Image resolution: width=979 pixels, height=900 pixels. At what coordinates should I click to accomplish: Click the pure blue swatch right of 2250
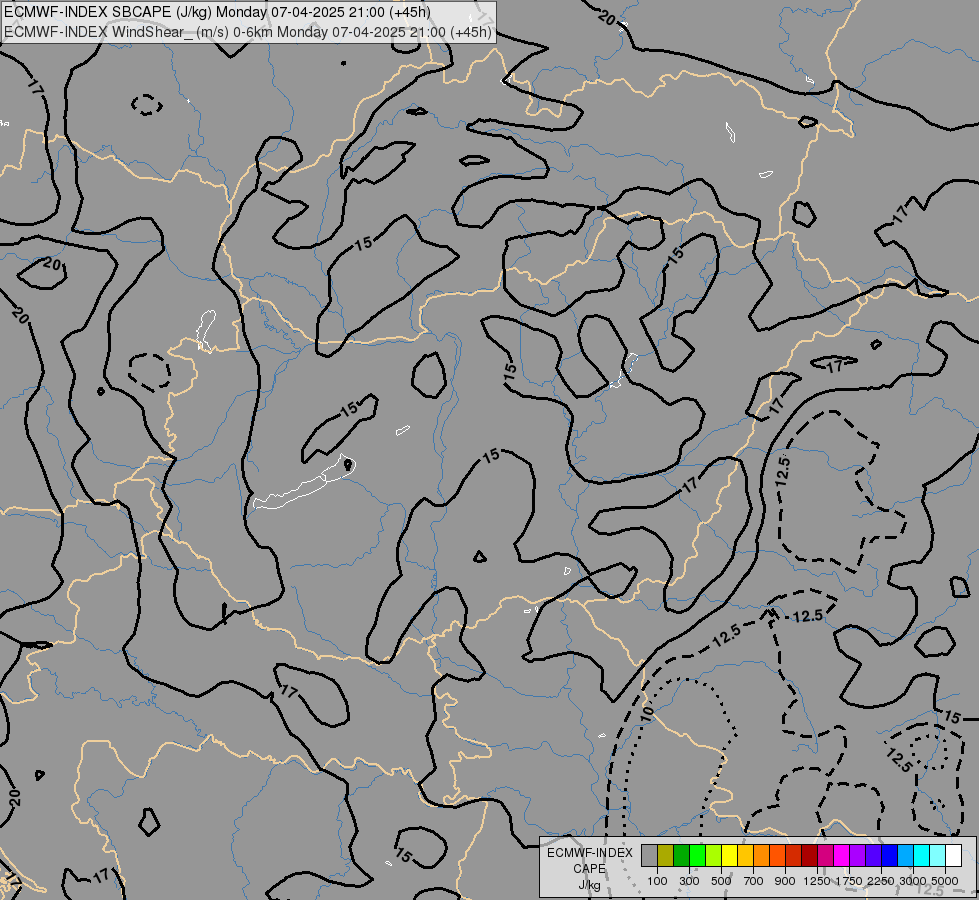click(x=890, y=856)
